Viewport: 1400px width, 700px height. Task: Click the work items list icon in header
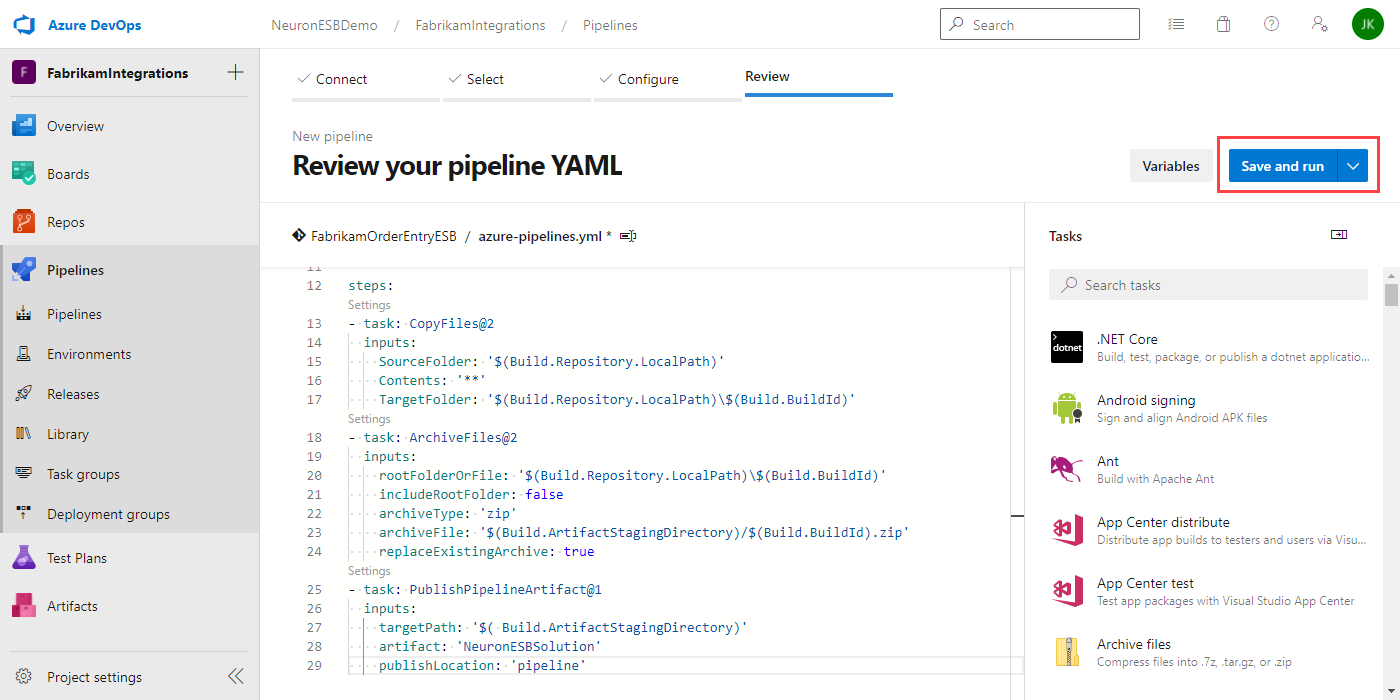pyautogui.click(x=1176, y=24)
